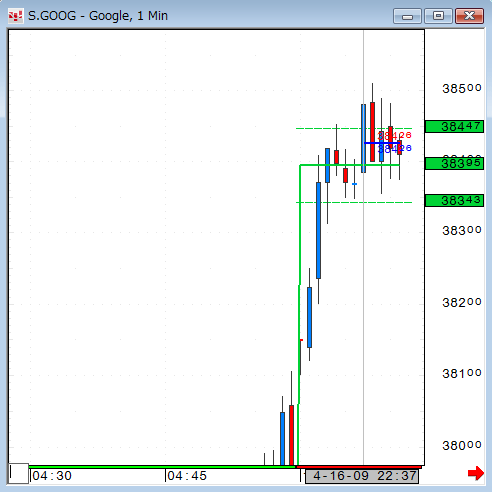The height and width of the screenshot is (492, 492).
Task: Click the white box at bottom-left of the time axis
Action: (x=18, y=473)
